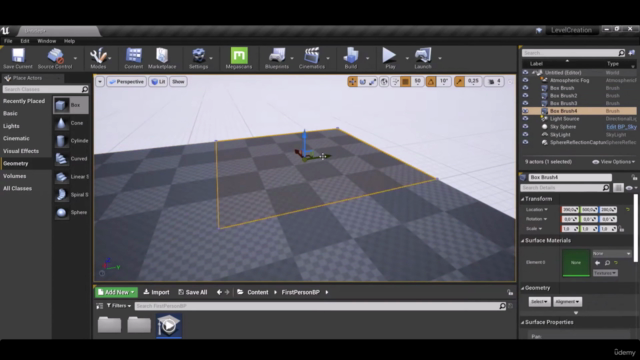Image resolution: width=640 pixels, height=360 pixels.
Task: Hide Light Source actor visibility
Action: tap(525, 119)
